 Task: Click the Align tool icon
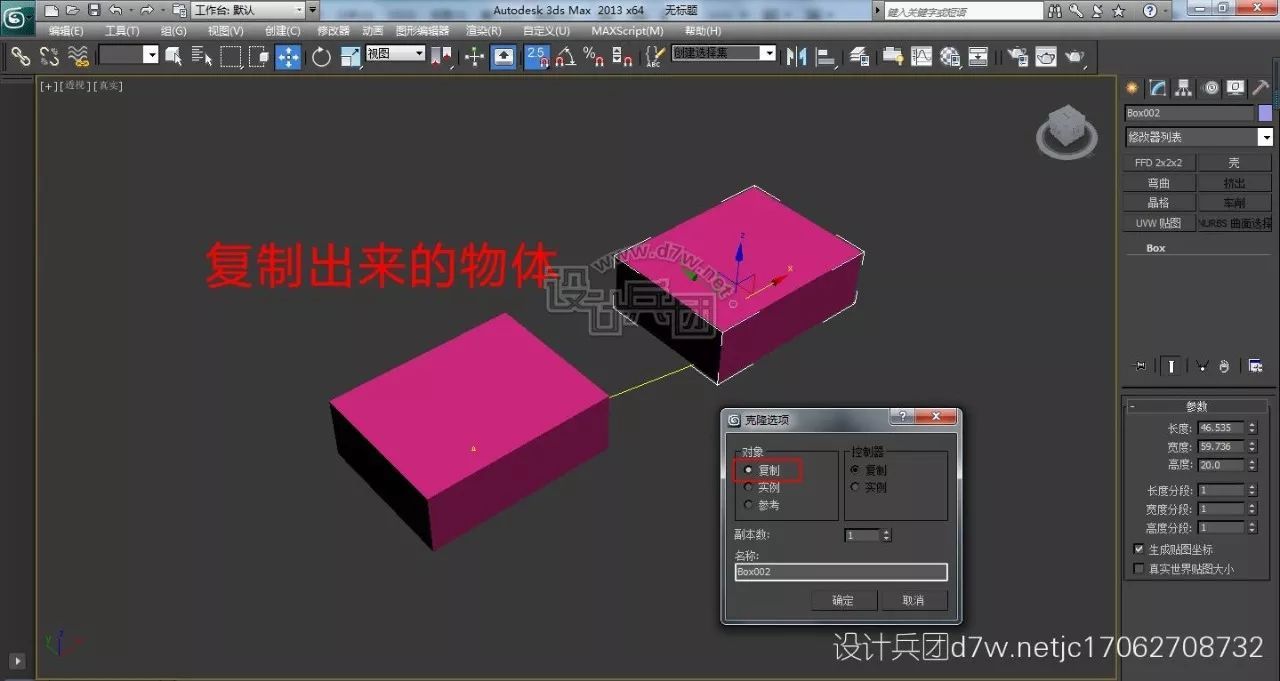[826, 56]
